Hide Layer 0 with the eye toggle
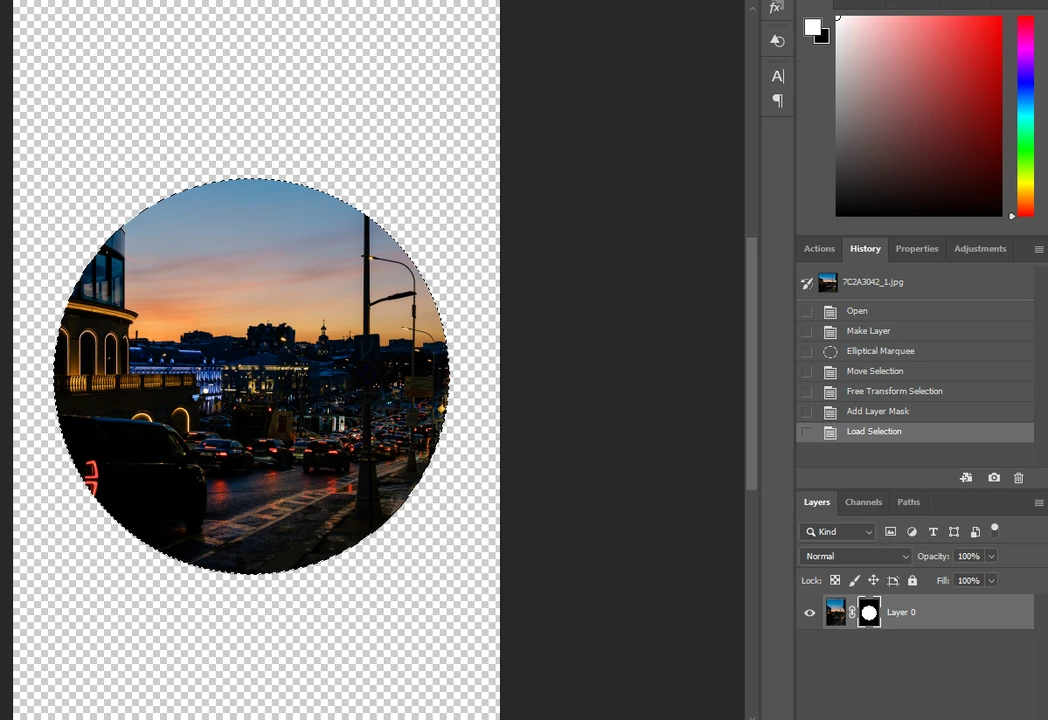This screenshot has height=720, width=1048. coord(809,612)
